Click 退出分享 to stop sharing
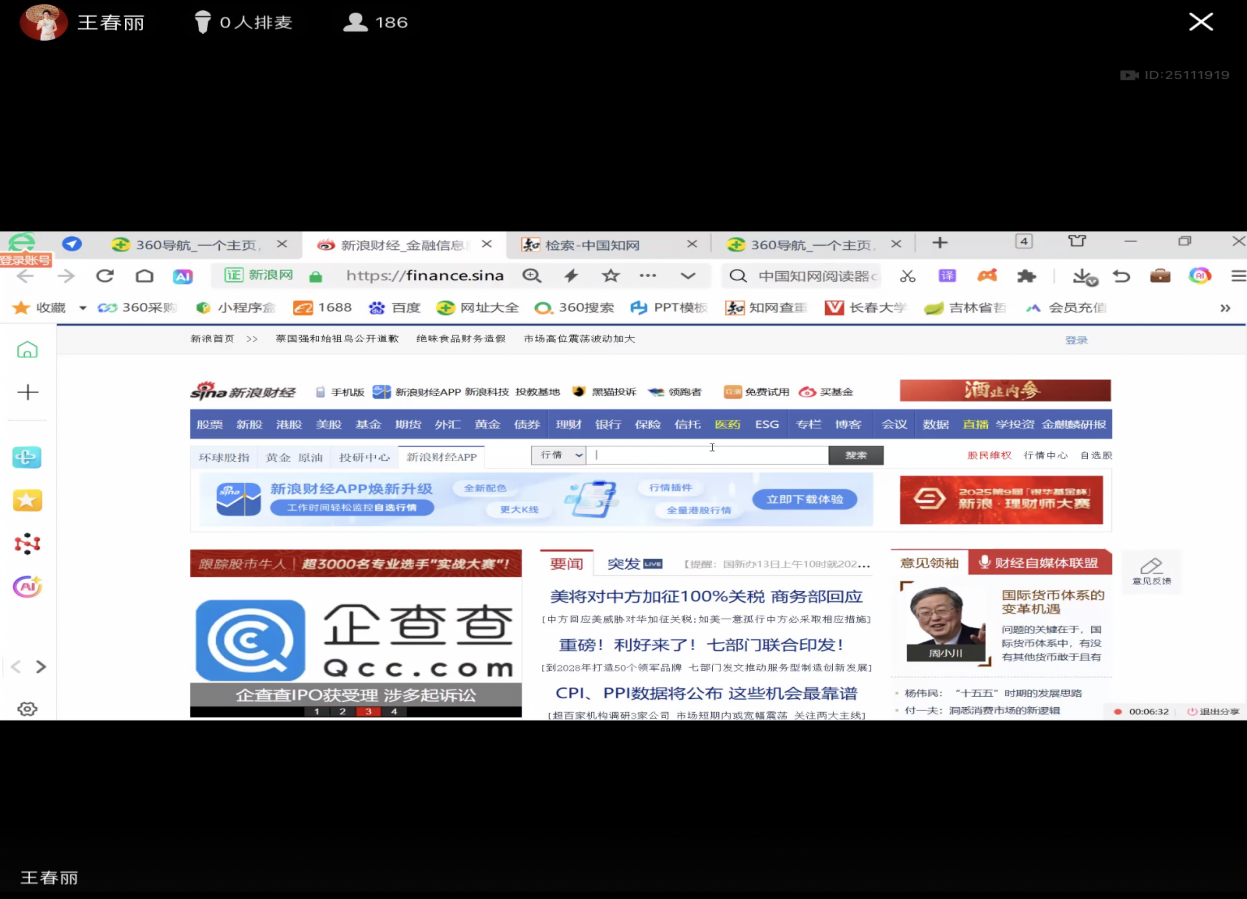 click(x=1213, y=711)
